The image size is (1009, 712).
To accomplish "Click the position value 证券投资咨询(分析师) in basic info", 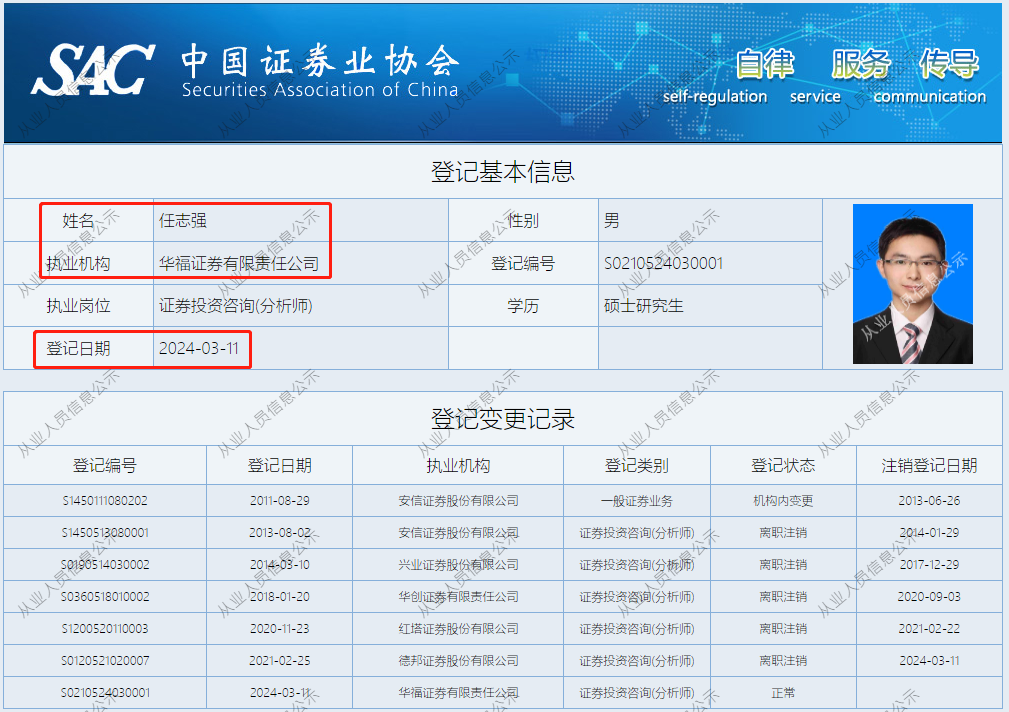I will coord(236,306).
